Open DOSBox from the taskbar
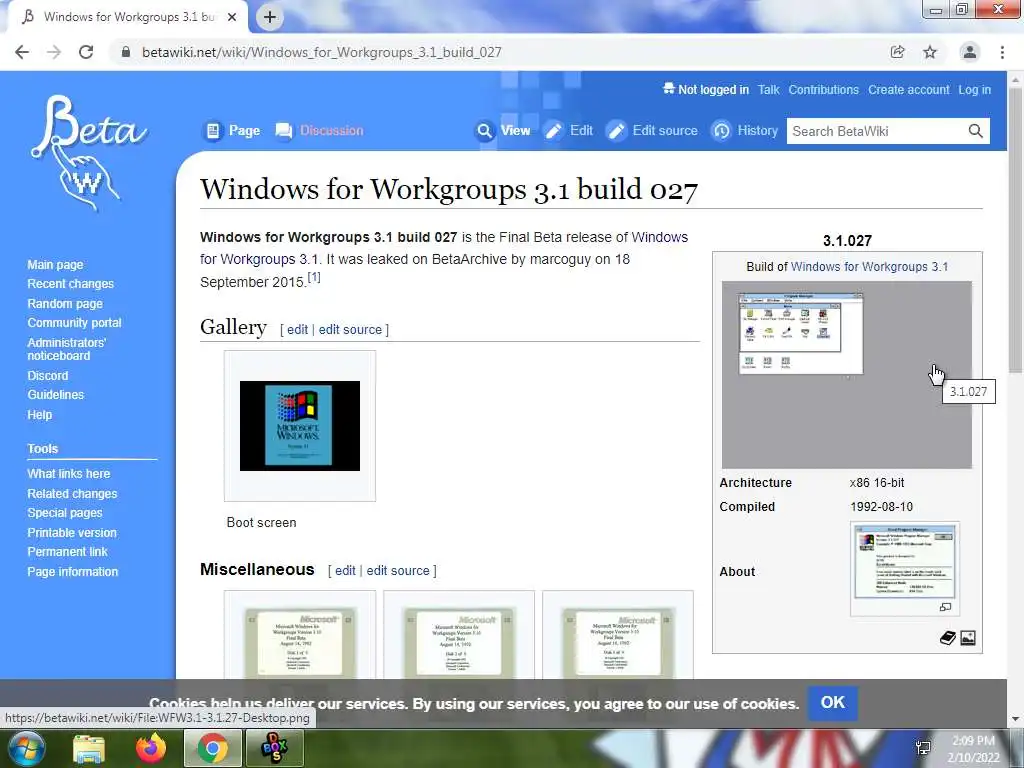Viewport: 1024px width, 768px height. [x=274, y=748]
